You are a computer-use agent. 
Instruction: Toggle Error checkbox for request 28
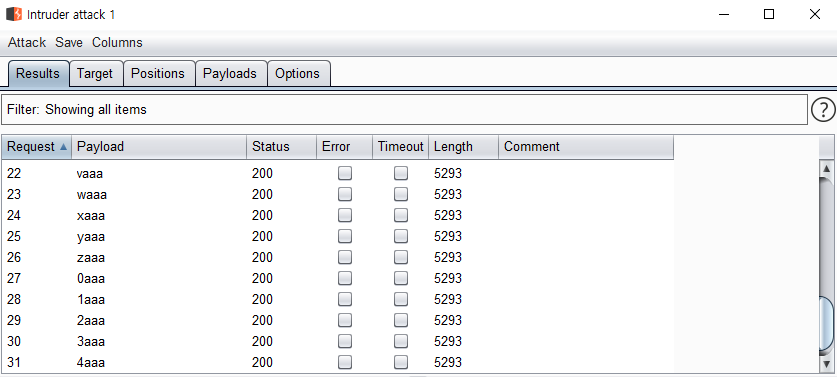click(x=345, y=300)
